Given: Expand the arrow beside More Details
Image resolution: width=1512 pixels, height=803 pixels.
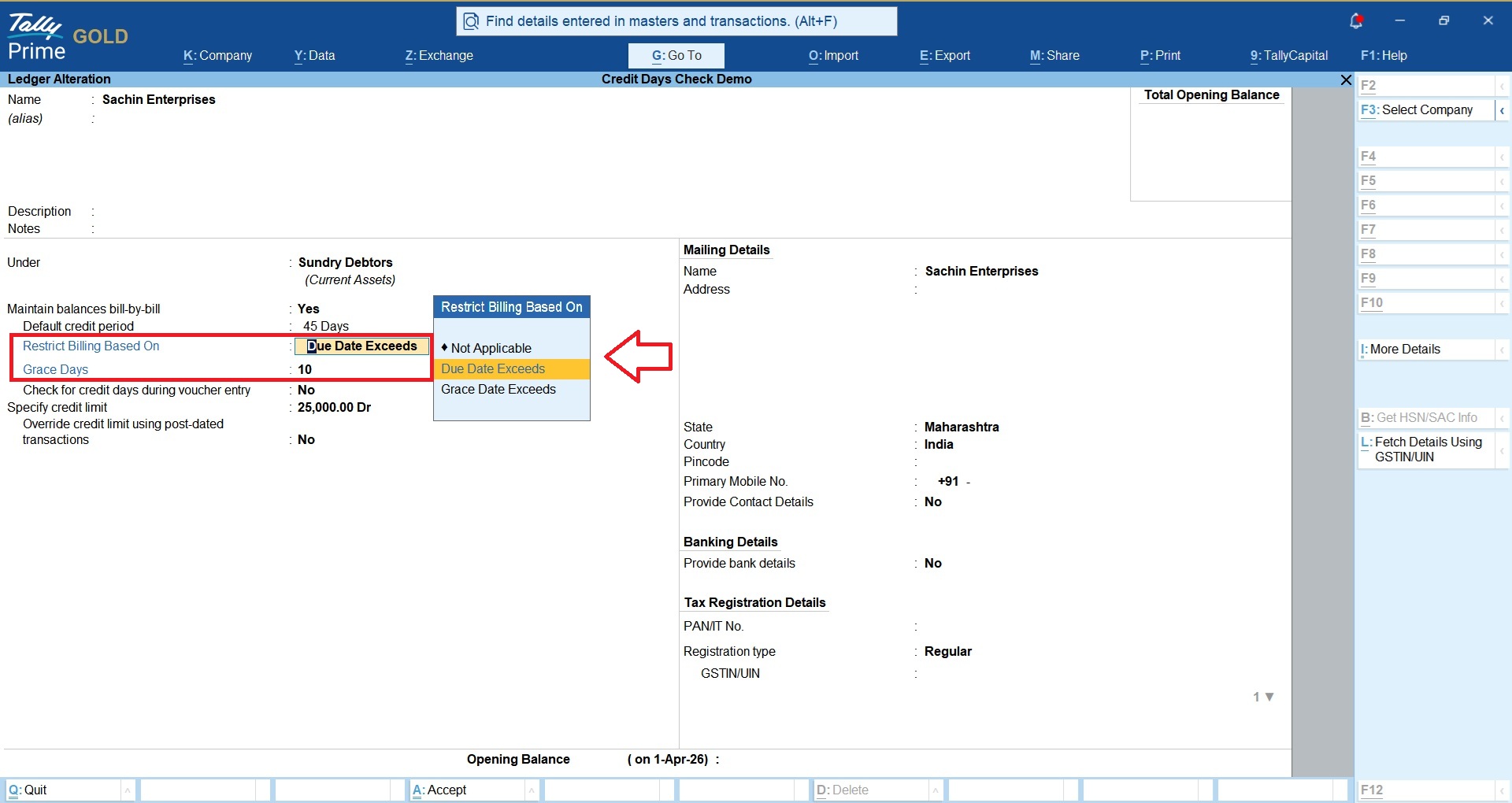Looking at the screenshot, I should [1502, 350].
